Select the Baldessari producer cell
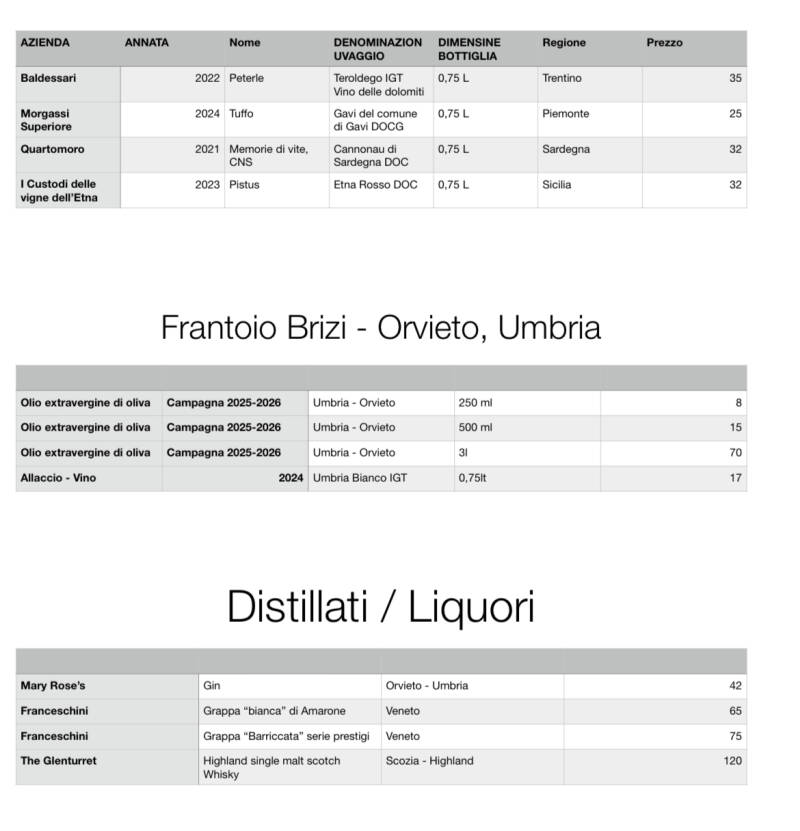Screen dimensions: 800x831 48,78
